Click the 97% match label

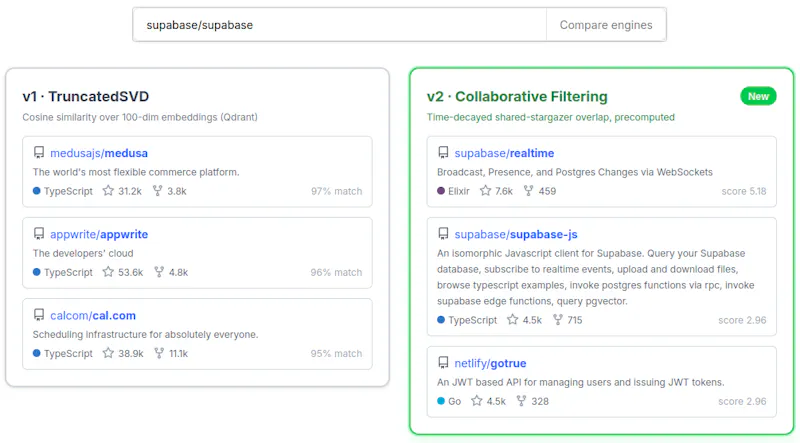pos(337,191)
